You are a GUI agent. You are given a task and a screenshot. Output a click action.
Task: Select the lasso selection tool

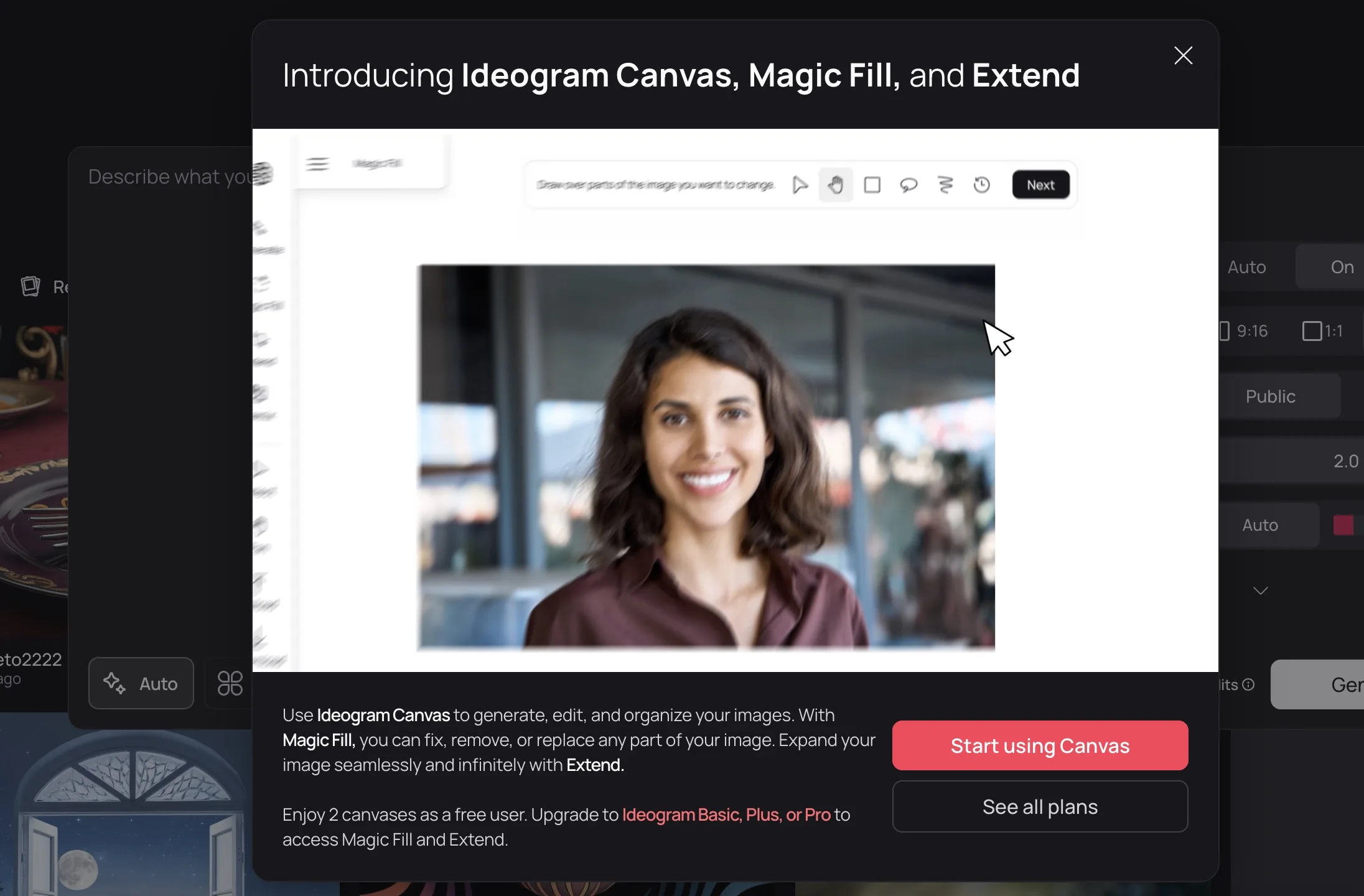pyautogui.click(x=908, y=184)
